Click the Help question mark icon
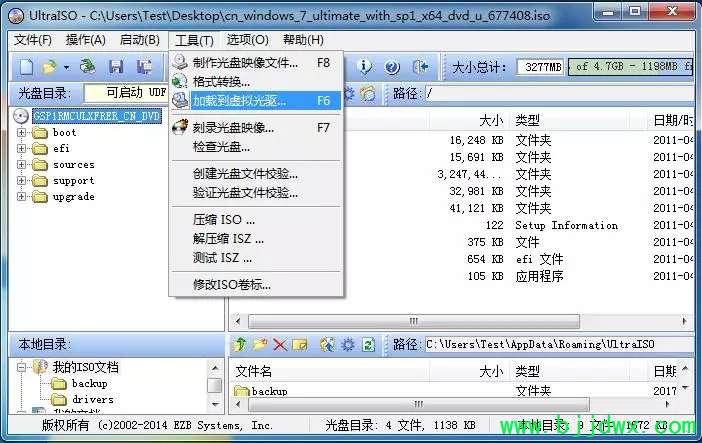The height and width of the screenshot is (443, 702). tap(392, 68)
